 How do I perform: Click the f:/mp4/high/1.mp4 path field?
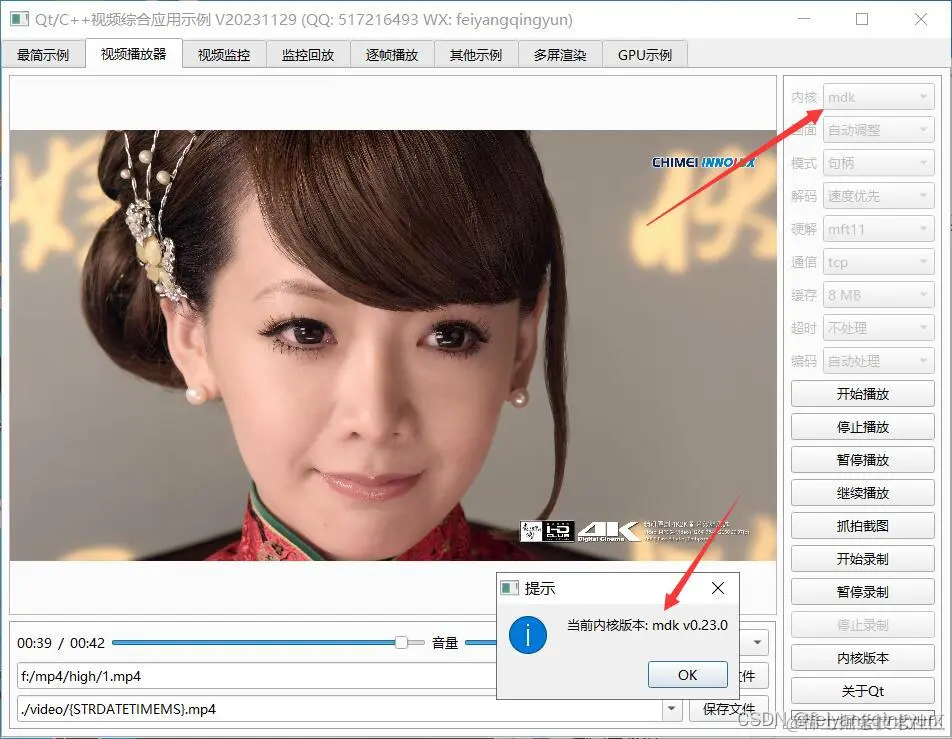point(257,676)
